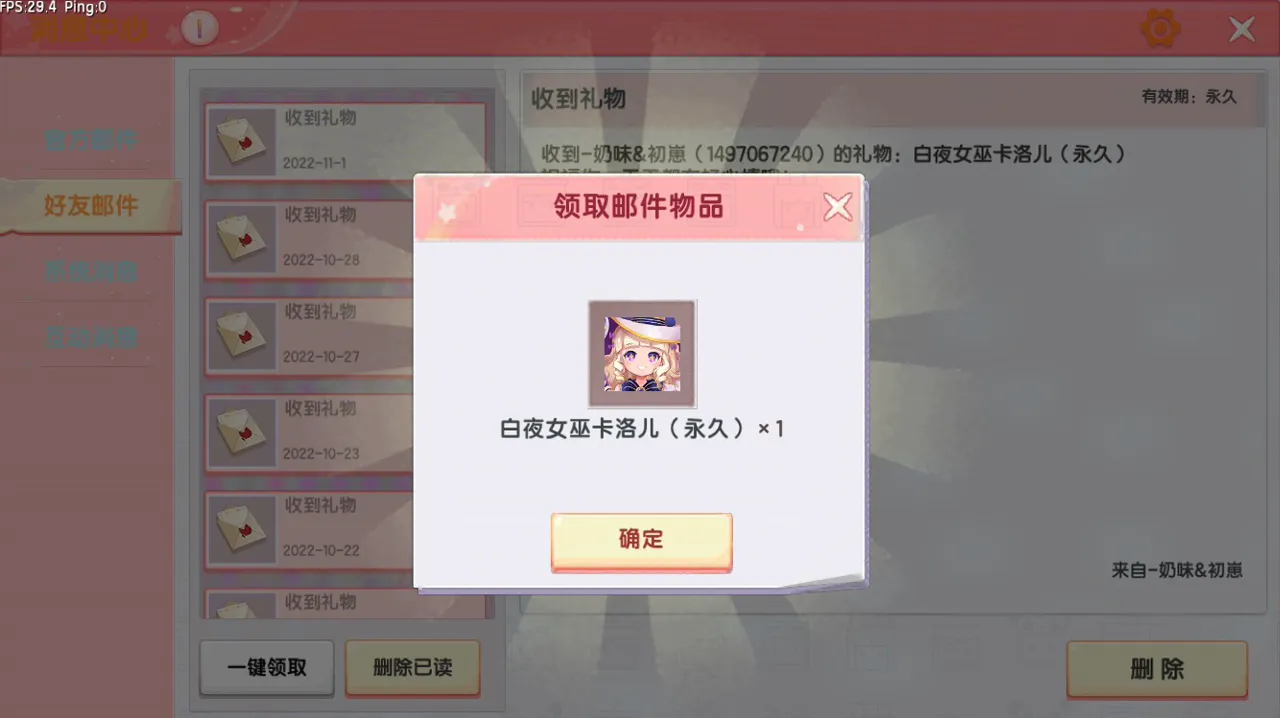The image size is (1280, 718).
Task: Click the info icon in the header
Action: click(200, 29)
